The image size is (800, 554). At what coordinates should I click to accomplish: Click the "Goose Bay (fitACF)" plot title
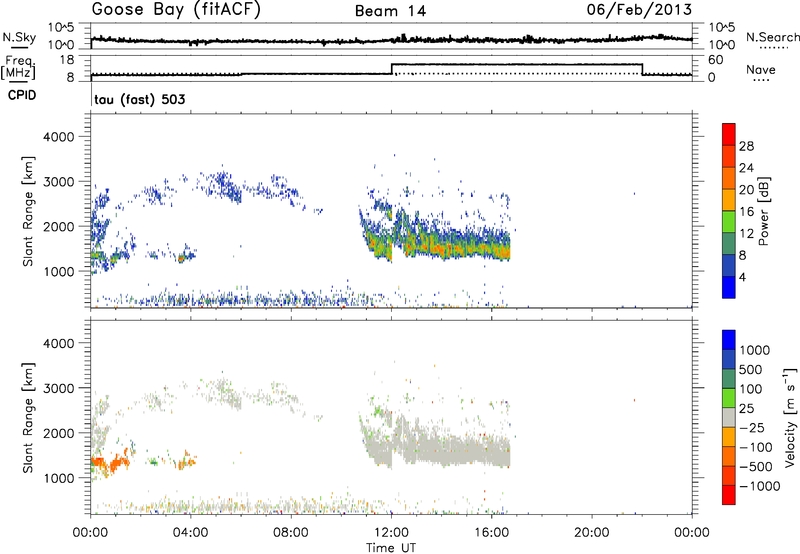pyautogui.click(x=176, y=10)
